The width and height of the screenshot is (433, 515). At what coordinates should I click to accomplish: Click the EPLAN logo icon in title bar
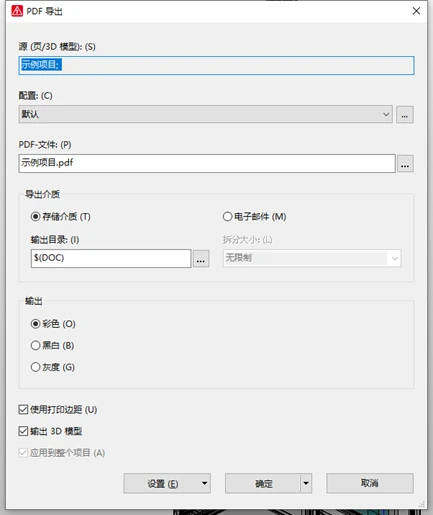coord(17,11)
